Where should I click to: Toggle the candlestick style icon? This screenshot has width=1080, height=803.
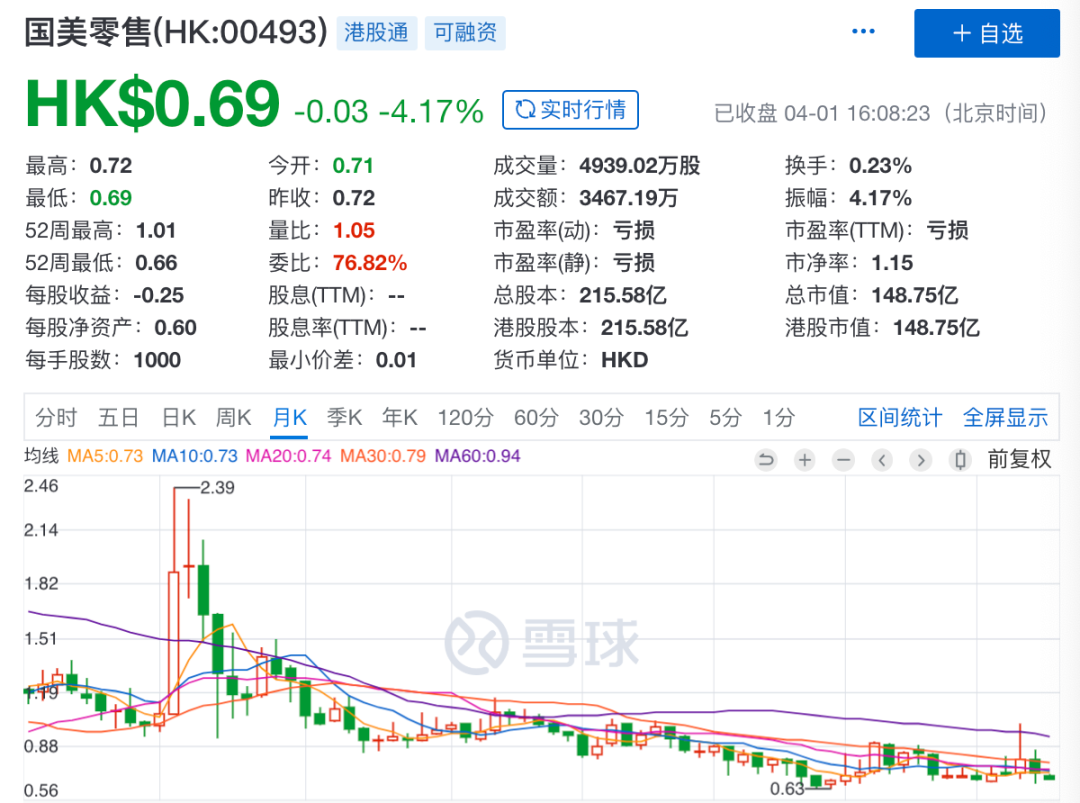[960, 459]
